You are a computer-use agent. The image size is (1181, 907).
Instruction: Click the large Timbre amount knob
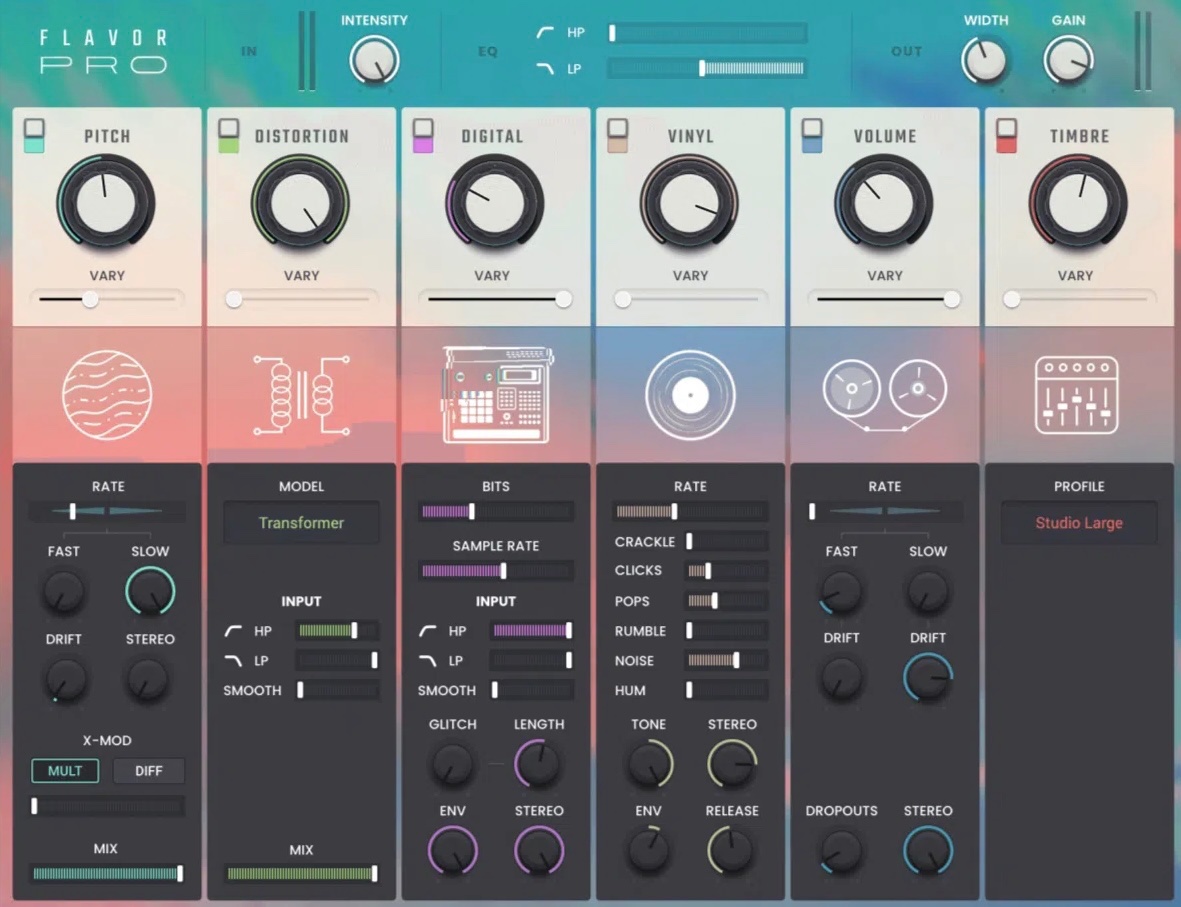pos(1078,202)
